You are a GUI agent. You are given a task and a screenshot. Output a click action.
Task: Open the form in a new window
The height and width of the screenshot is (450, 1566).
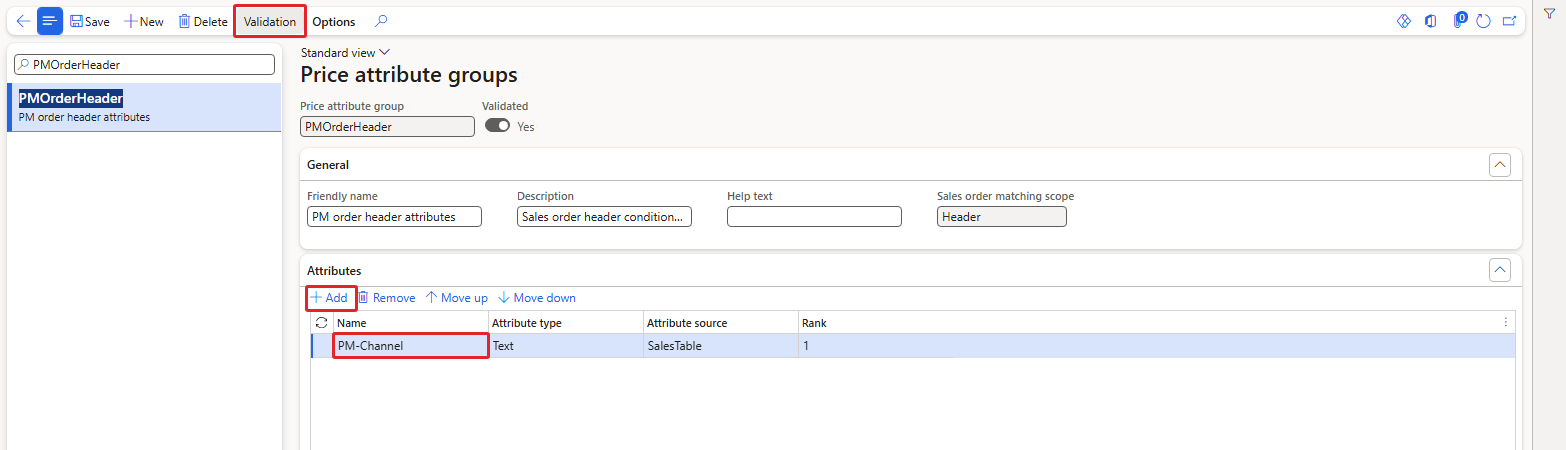click(x=1510, y=21)
